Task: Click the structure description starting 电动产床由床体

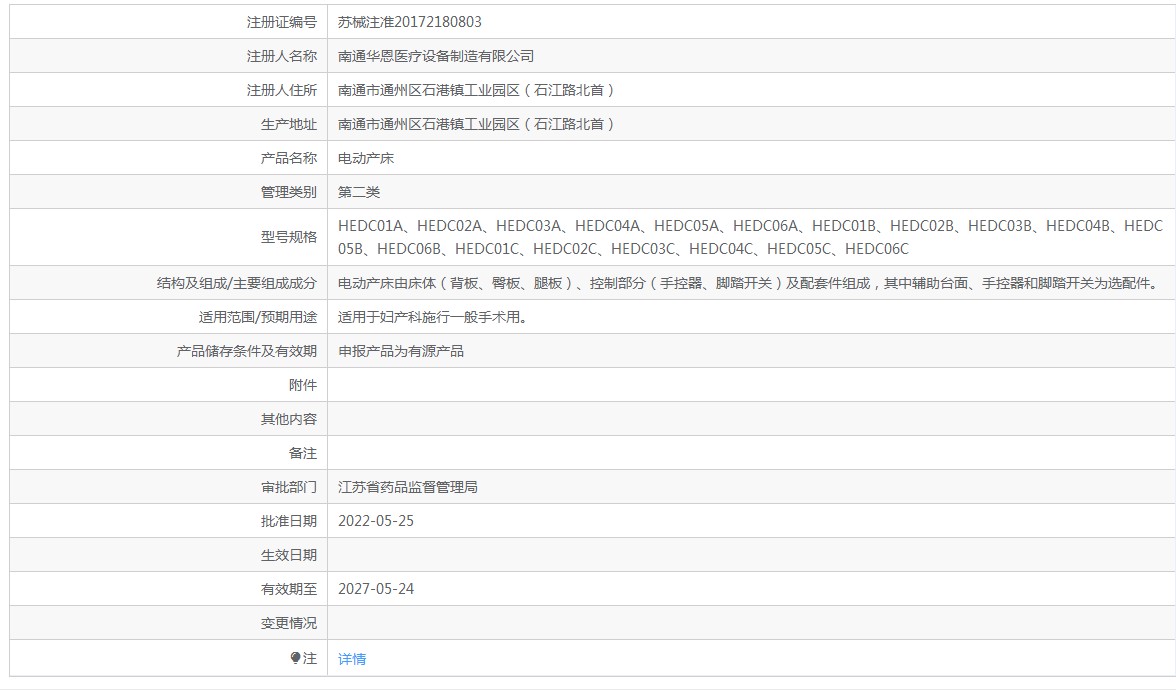Action: pos(750,283)
